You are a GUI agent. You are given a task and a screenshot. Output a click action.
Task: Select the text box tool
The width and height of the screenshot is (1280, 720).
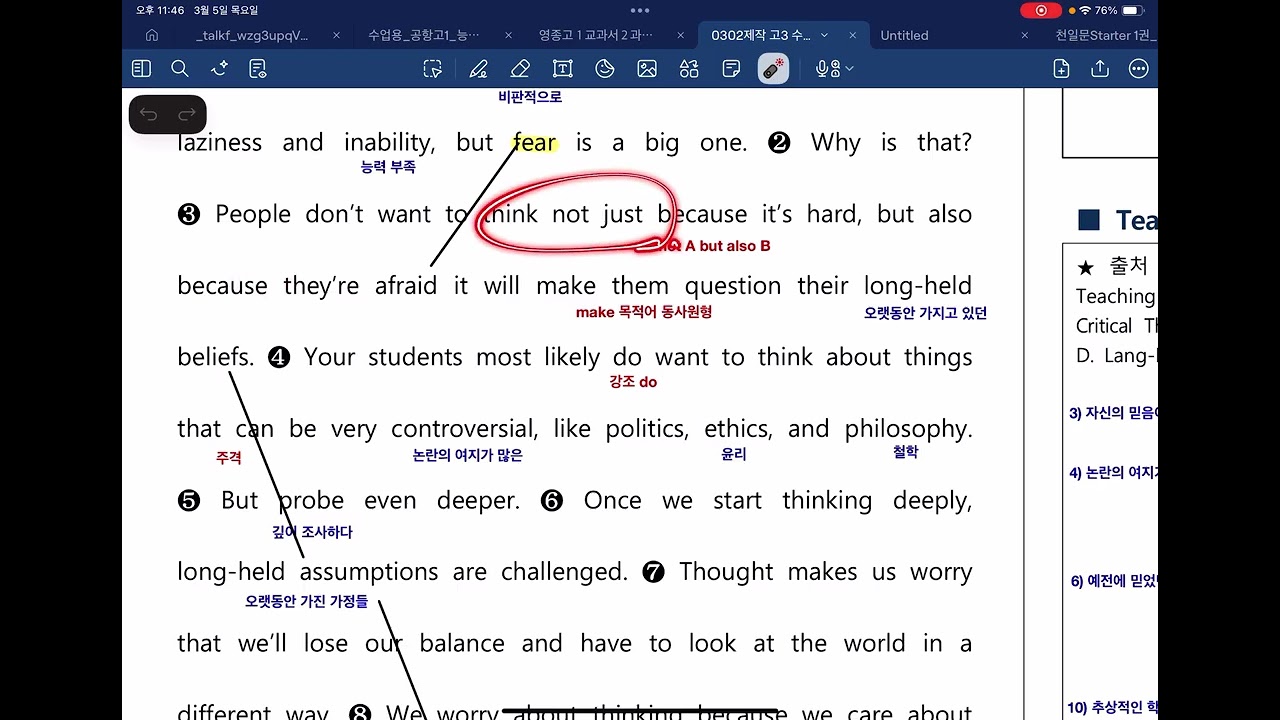563,69
